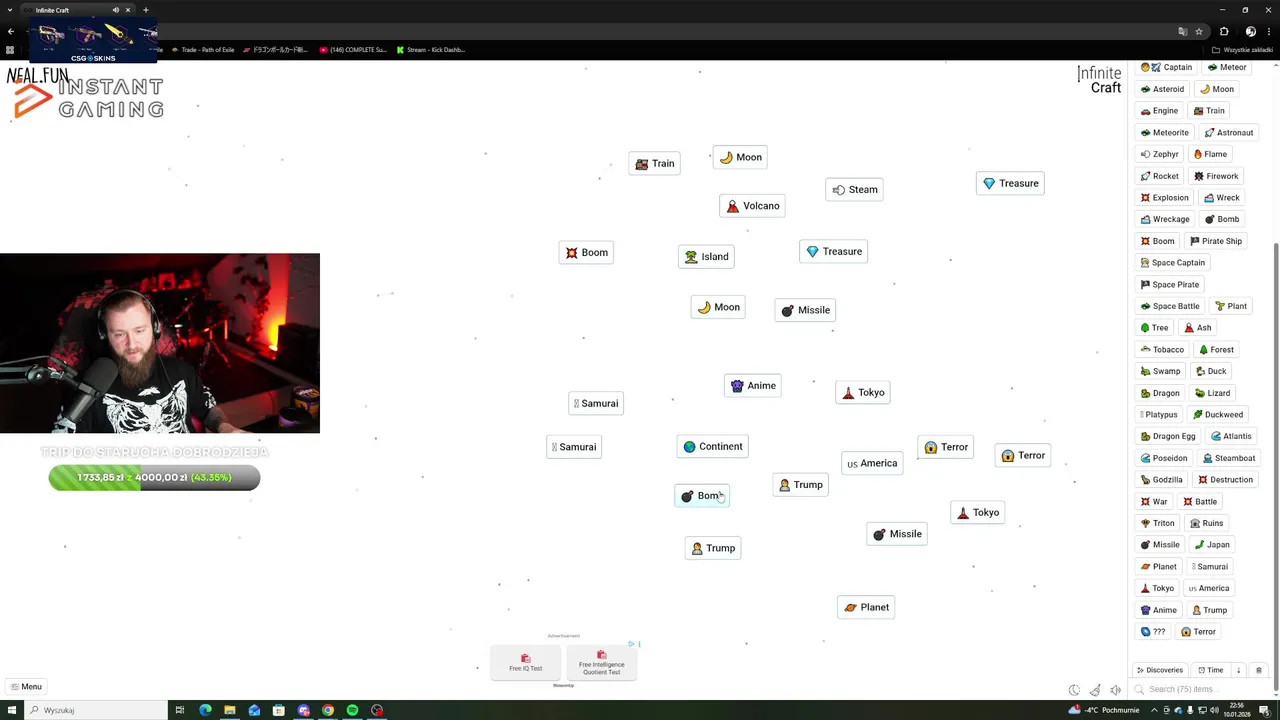Select the Train element on the canvas
Screen dimensions: 1280x720
pos(654,164)
